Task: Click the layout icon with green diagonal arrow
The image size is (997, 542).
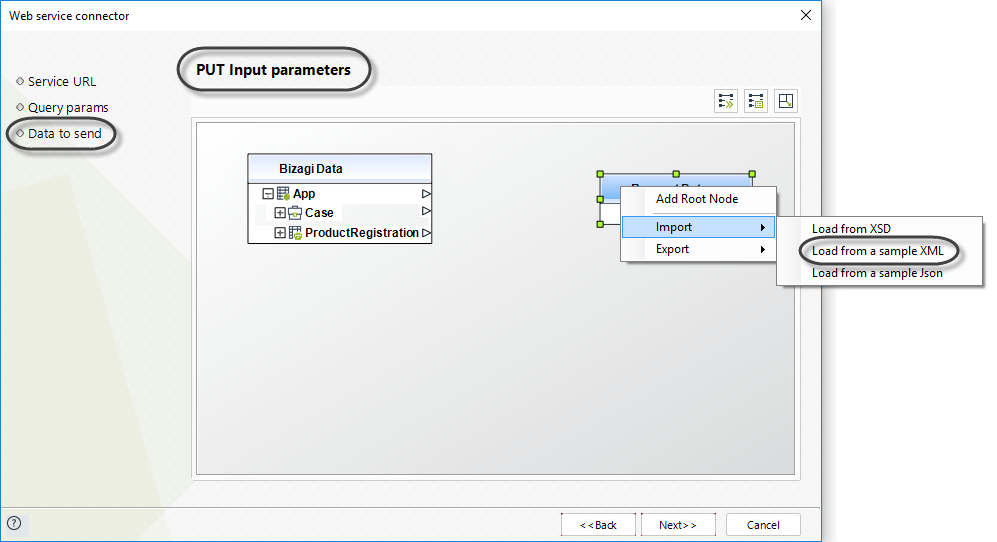Action: pyautogui.click(x=786, y=101)
